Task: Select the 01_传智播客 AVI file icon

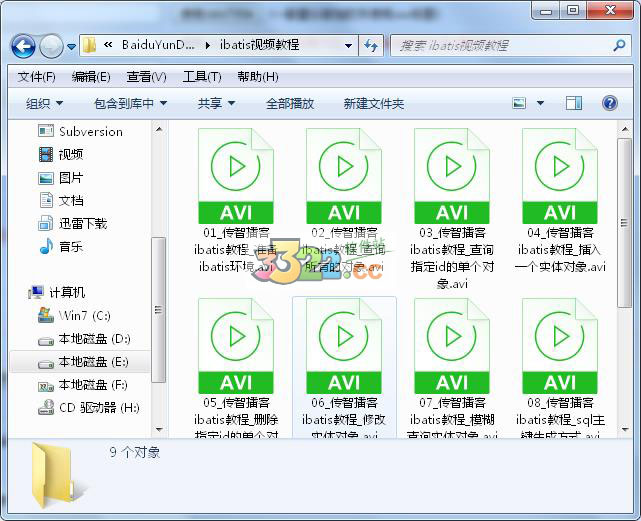Action: (236, 176)
